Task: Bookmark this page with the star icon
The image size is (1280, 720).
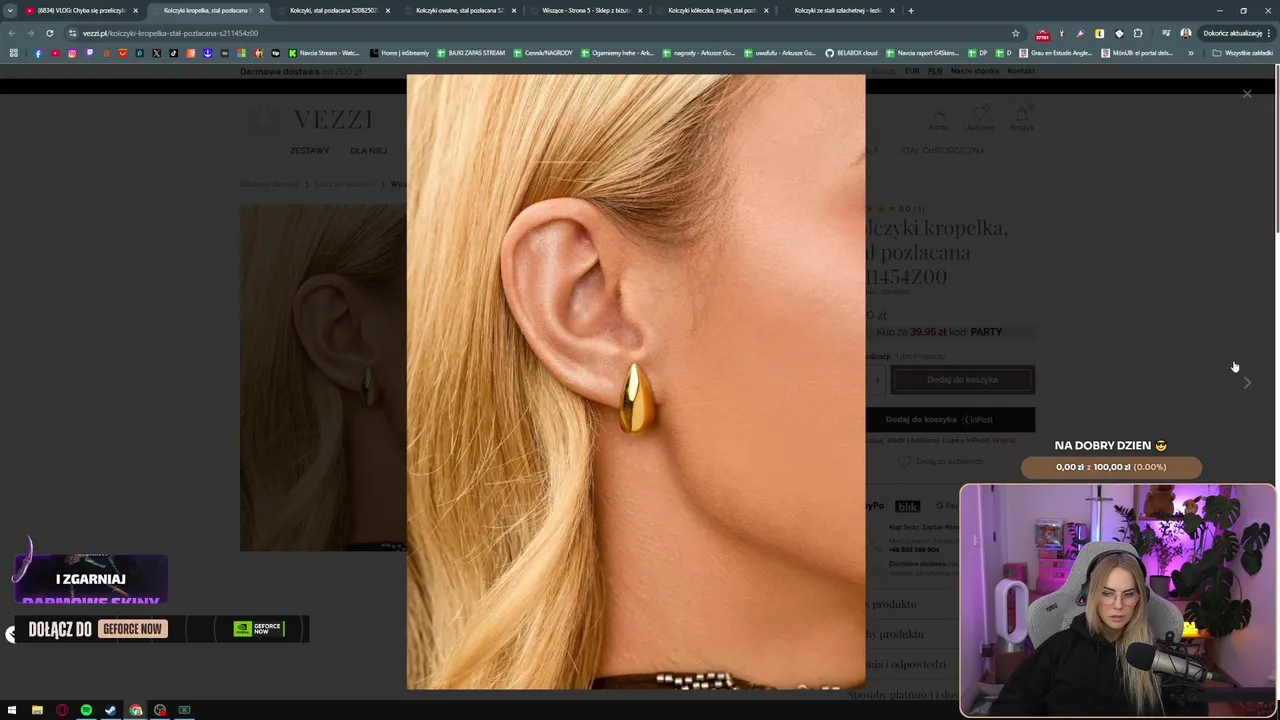Action: tap(1016, 33)
